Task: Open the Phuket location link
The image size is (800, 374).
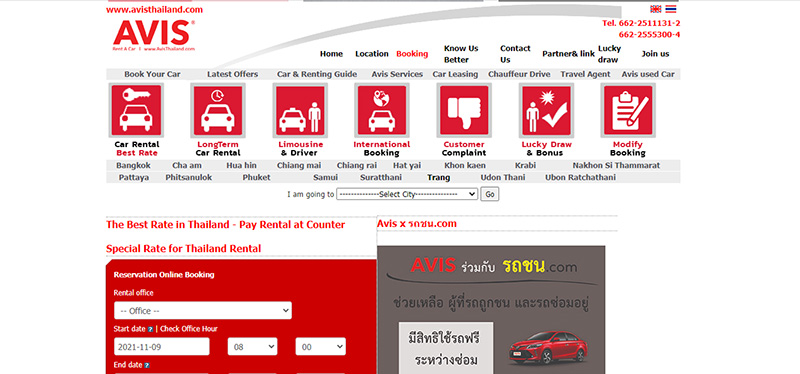Action: click(256, 178)
